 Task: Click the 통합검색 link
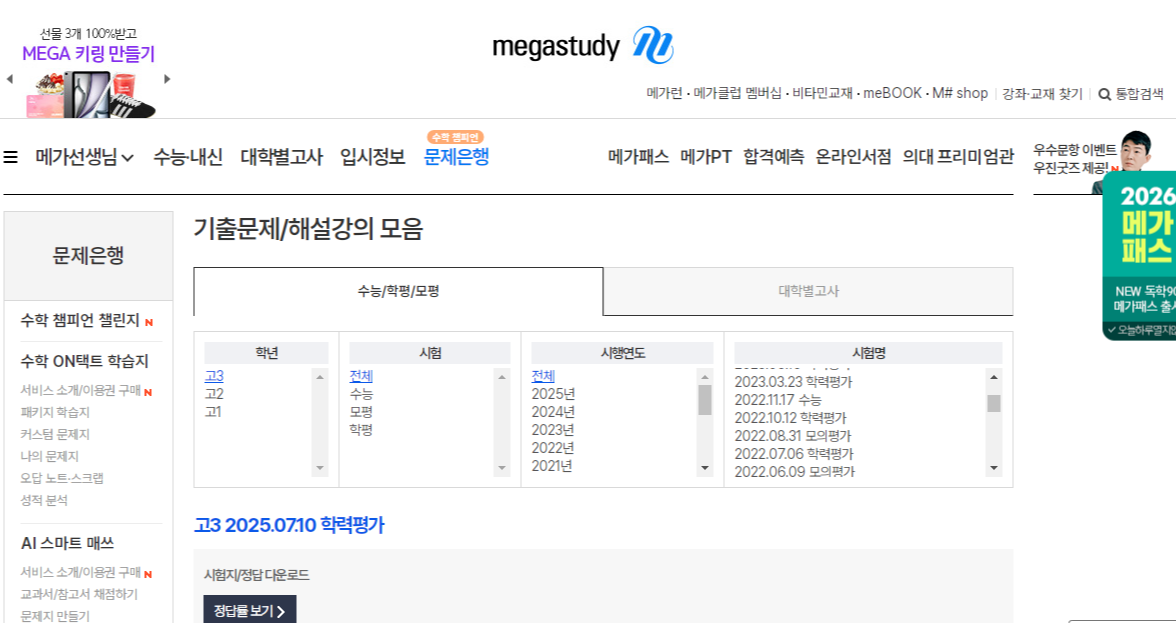pos(1139,94)
